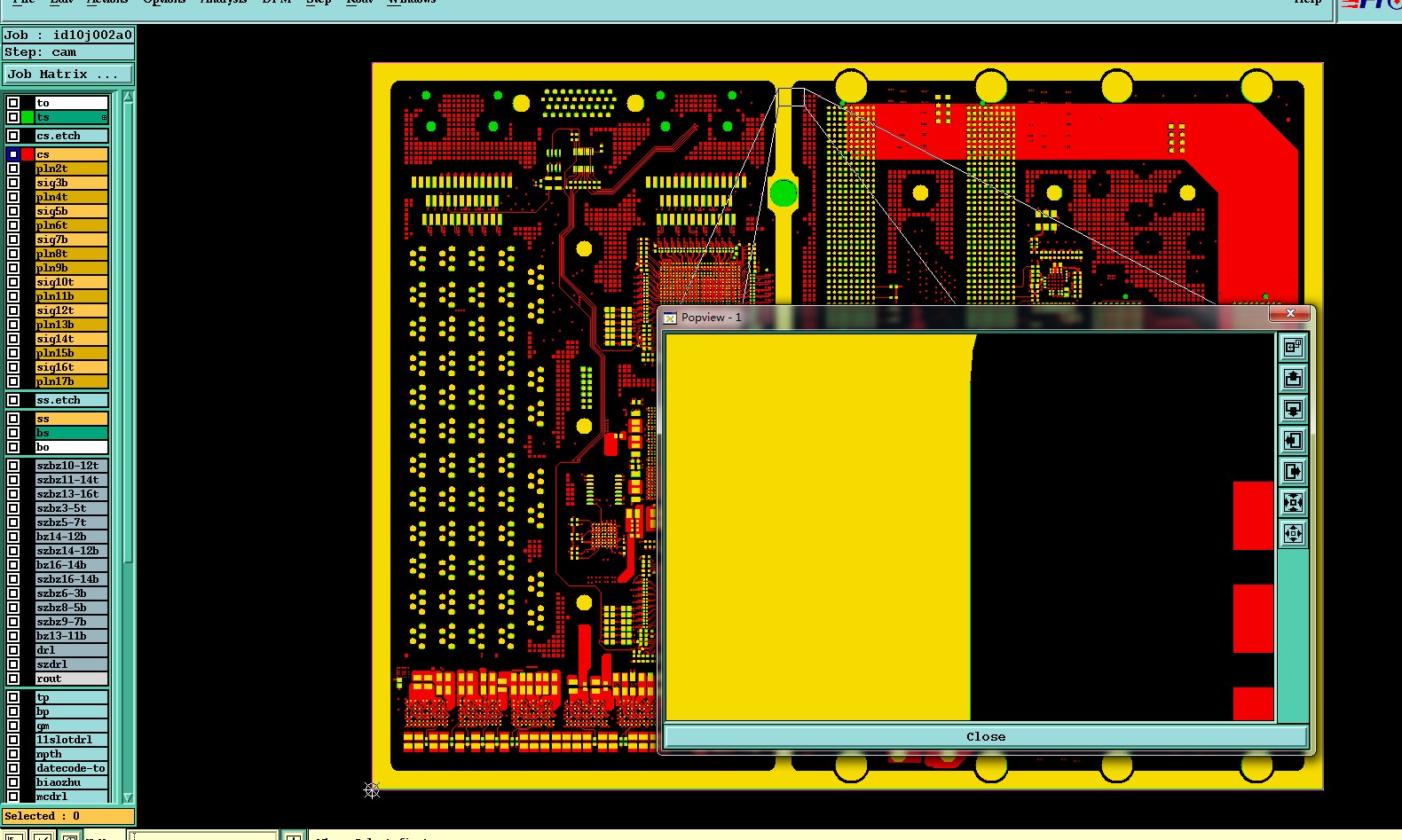Click the Job id10j002a0 label
Viewport: 1402px width, 840px height.
[68, 35]
